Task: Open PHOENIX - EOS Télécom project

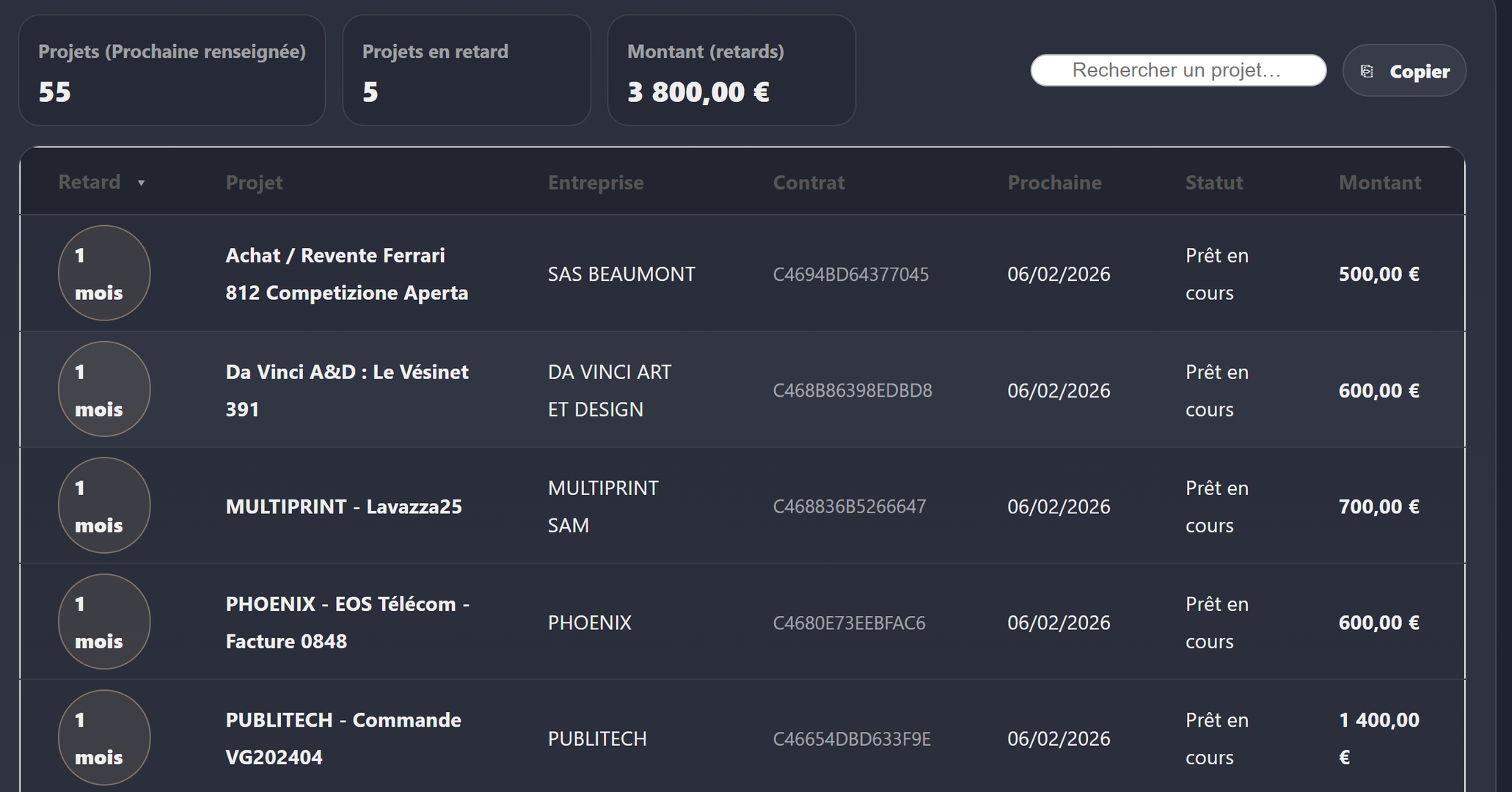Action: [348, 623]
